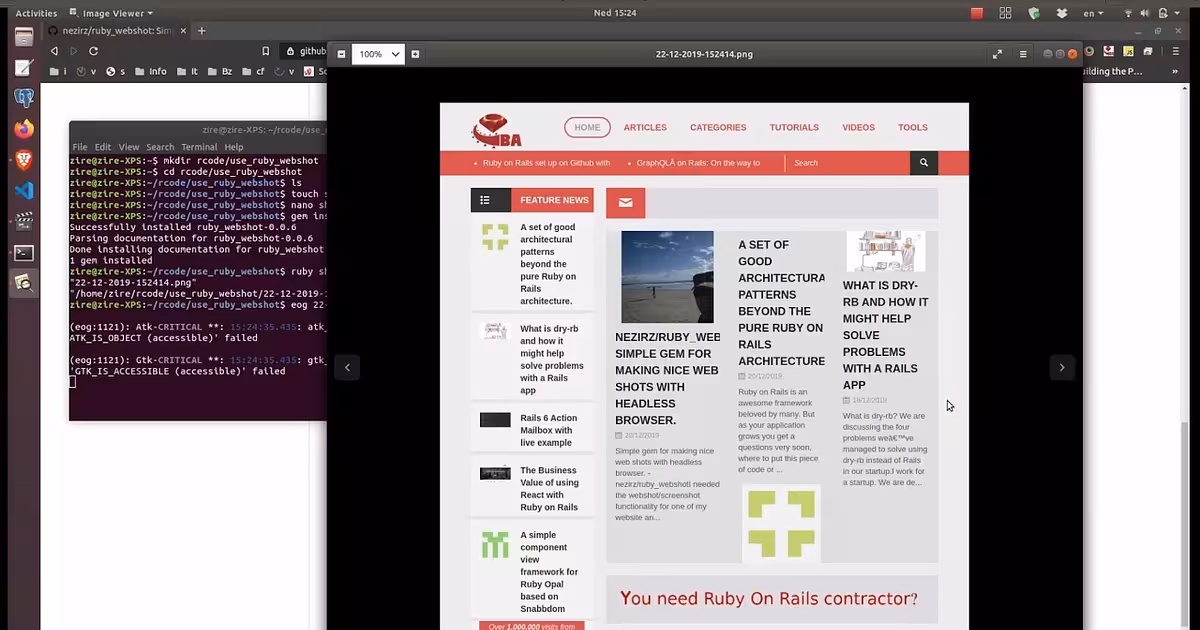The width and height of the screenshot is (1200, 630).
Task: Open the 'Info' bookmarks folder
Action: click(152, 71)
